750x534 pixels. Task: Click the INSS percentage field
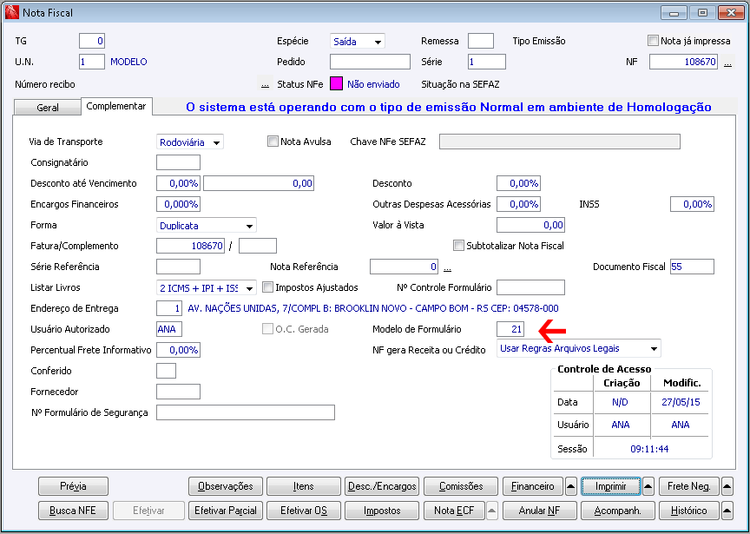point(692,204)
